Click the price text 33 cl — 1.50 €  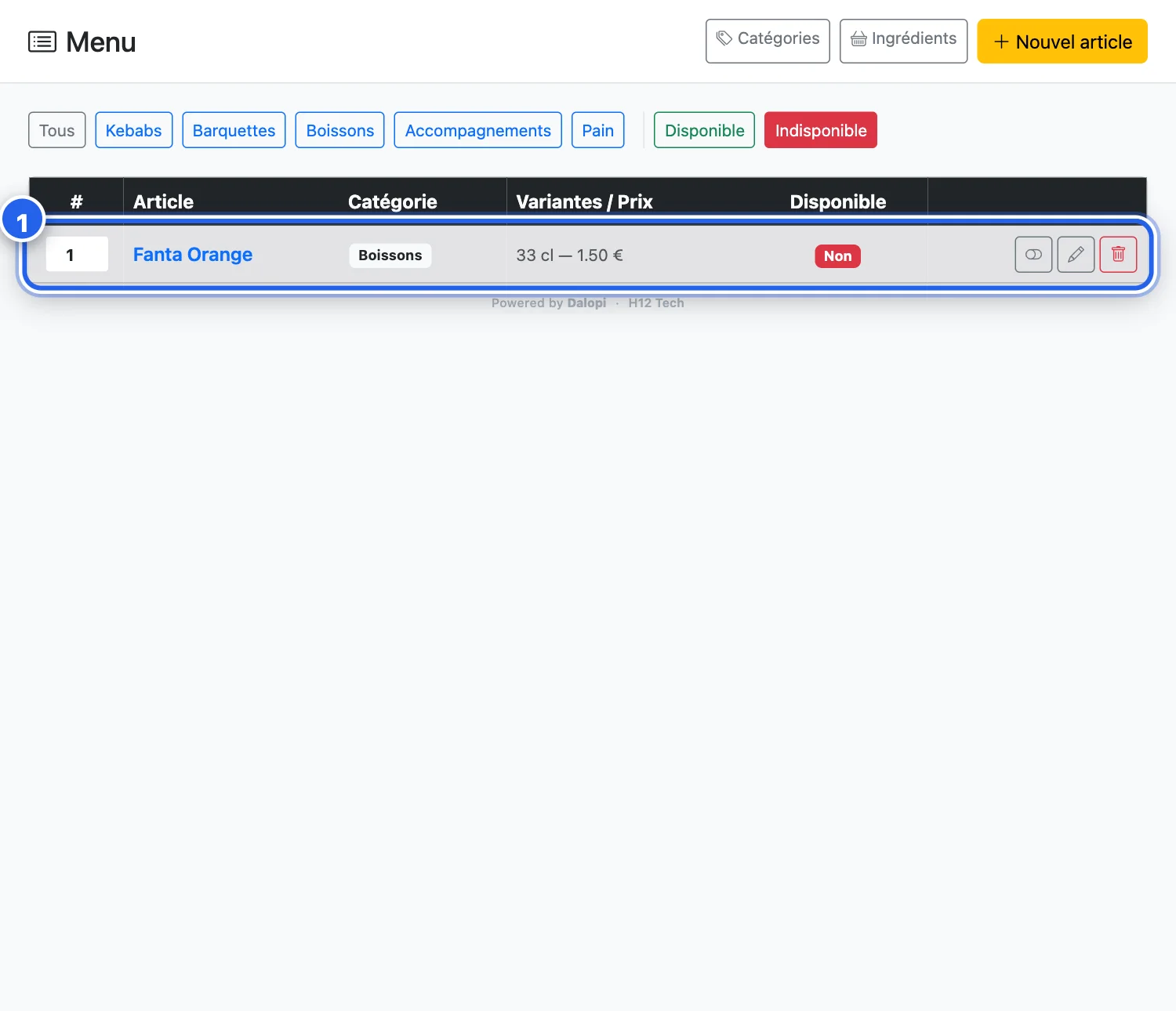coord(570,255)
